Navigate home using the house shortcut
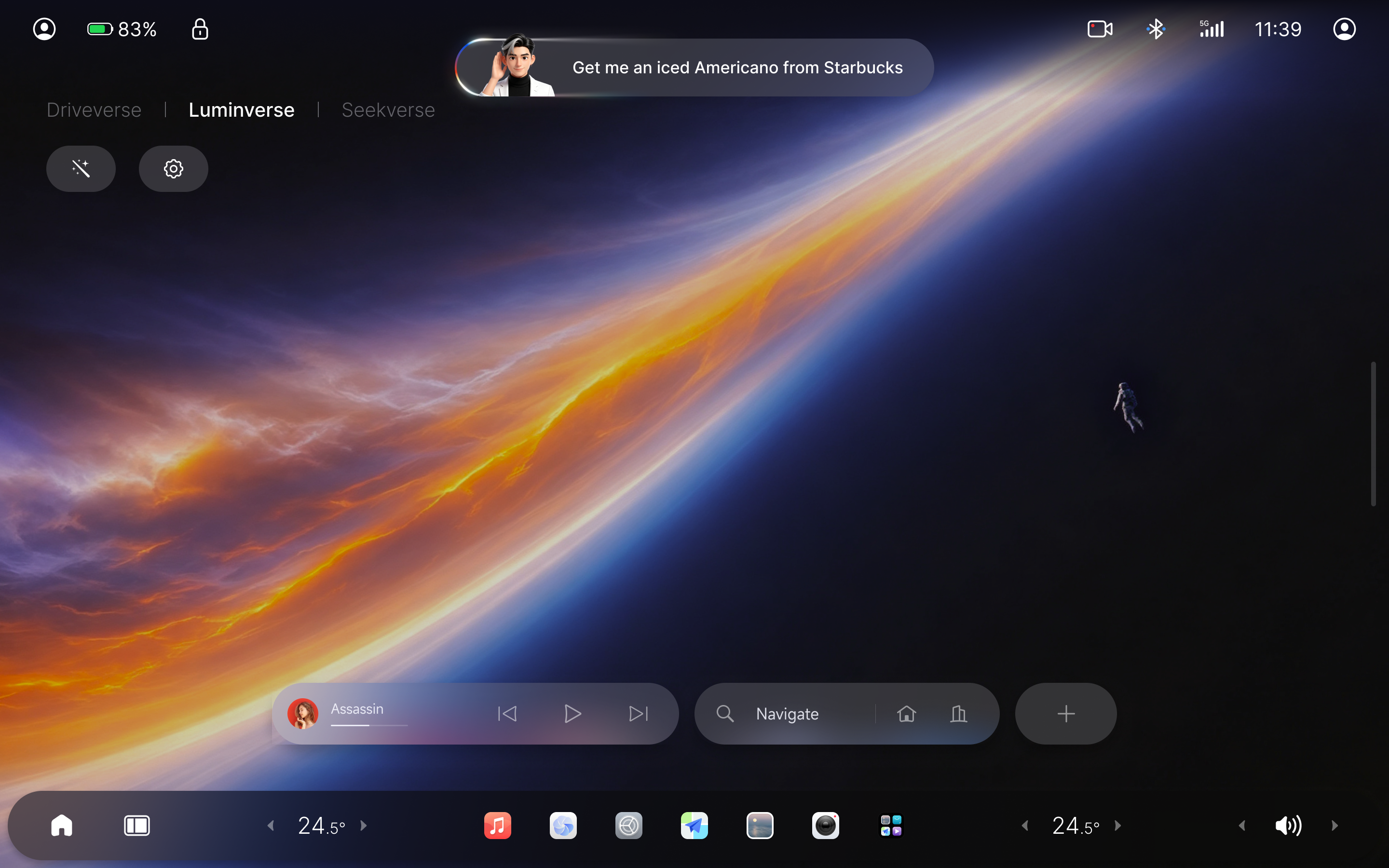Image resolution: width=1389 pixels, height=868 pixels. tap(906, 714)
